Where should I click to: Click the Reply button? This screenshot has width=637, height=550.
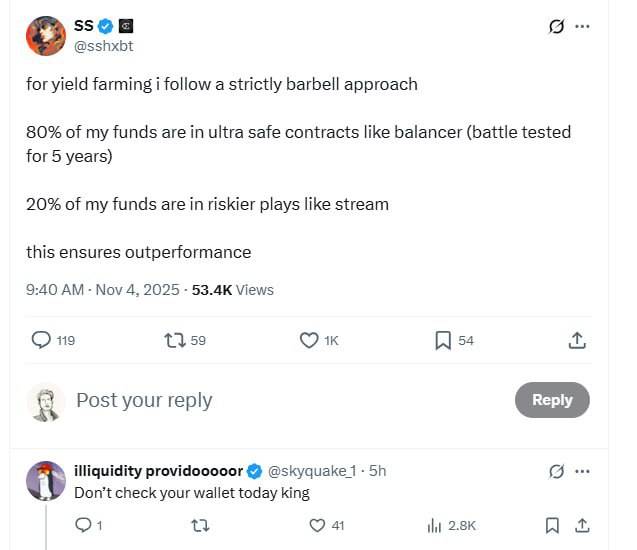(x=552, y=400)
